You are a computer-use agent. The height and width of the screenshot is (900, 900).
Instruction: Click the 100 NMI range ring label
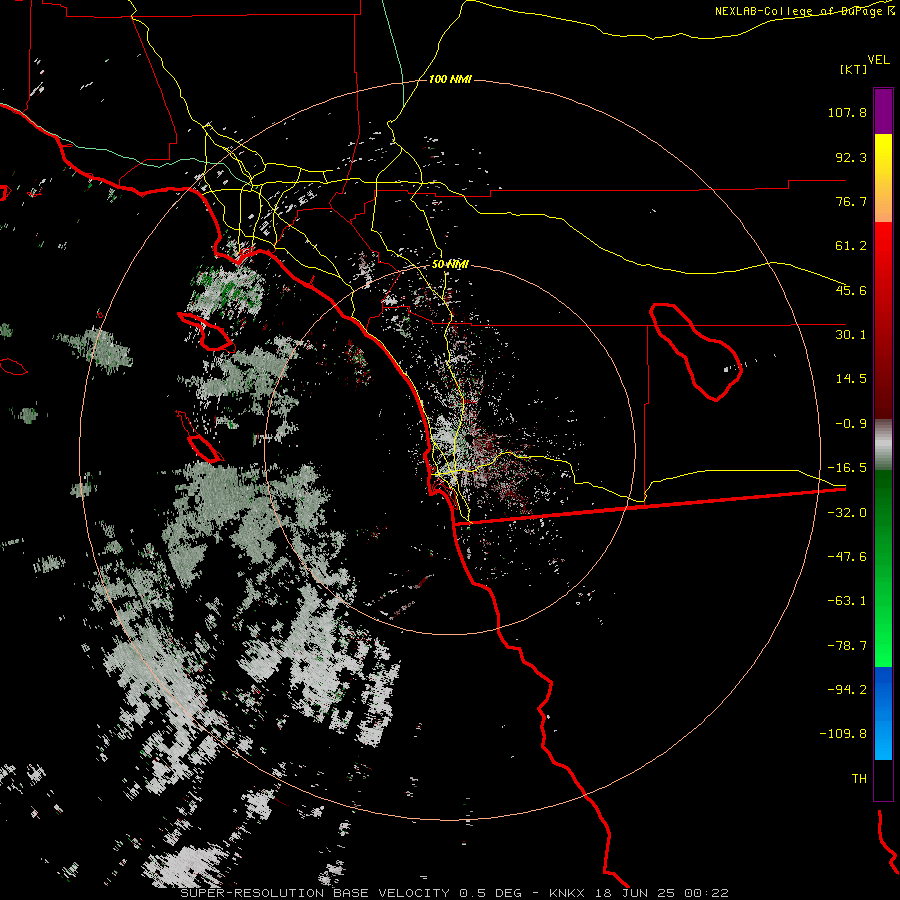tap(450, 79)
